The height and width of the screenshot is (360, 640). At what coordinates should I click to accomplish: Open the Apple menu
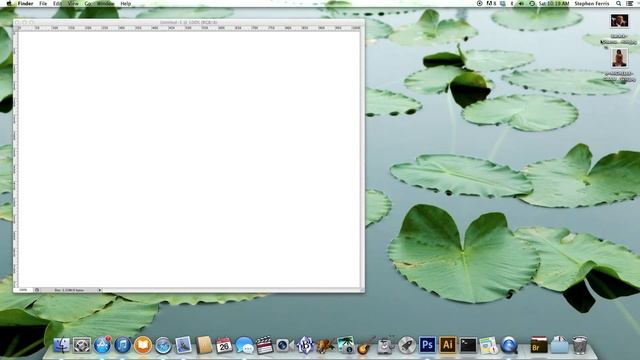[x=9, y=3]
